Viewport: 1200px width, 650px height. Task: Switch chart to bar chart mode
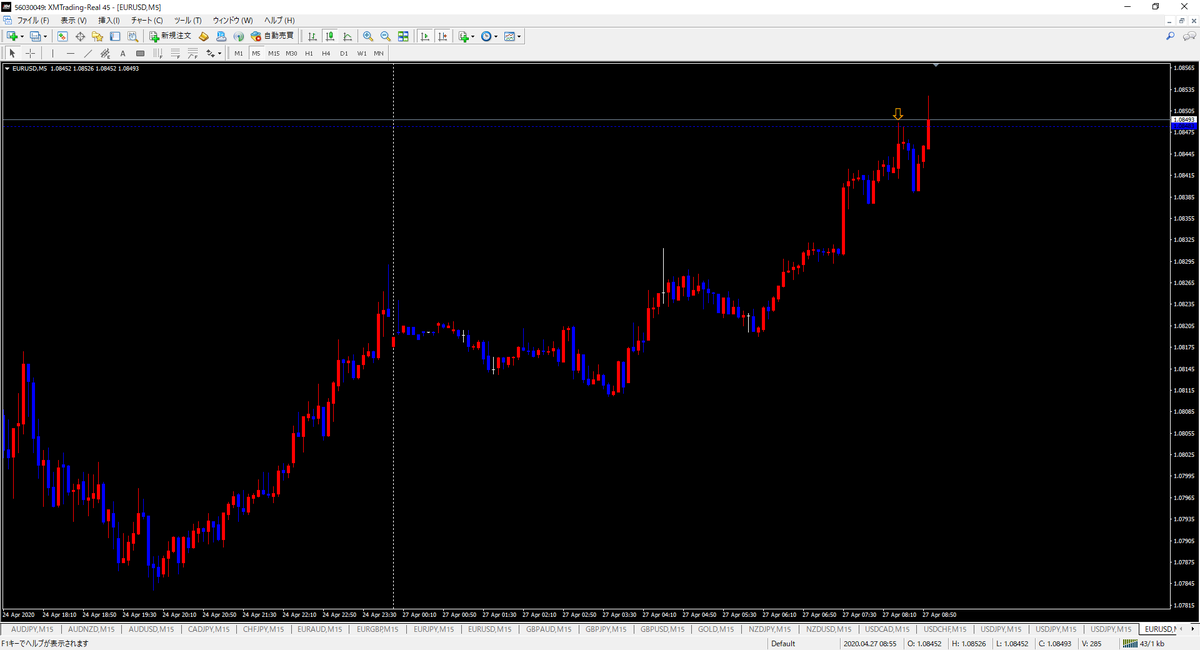312,36
